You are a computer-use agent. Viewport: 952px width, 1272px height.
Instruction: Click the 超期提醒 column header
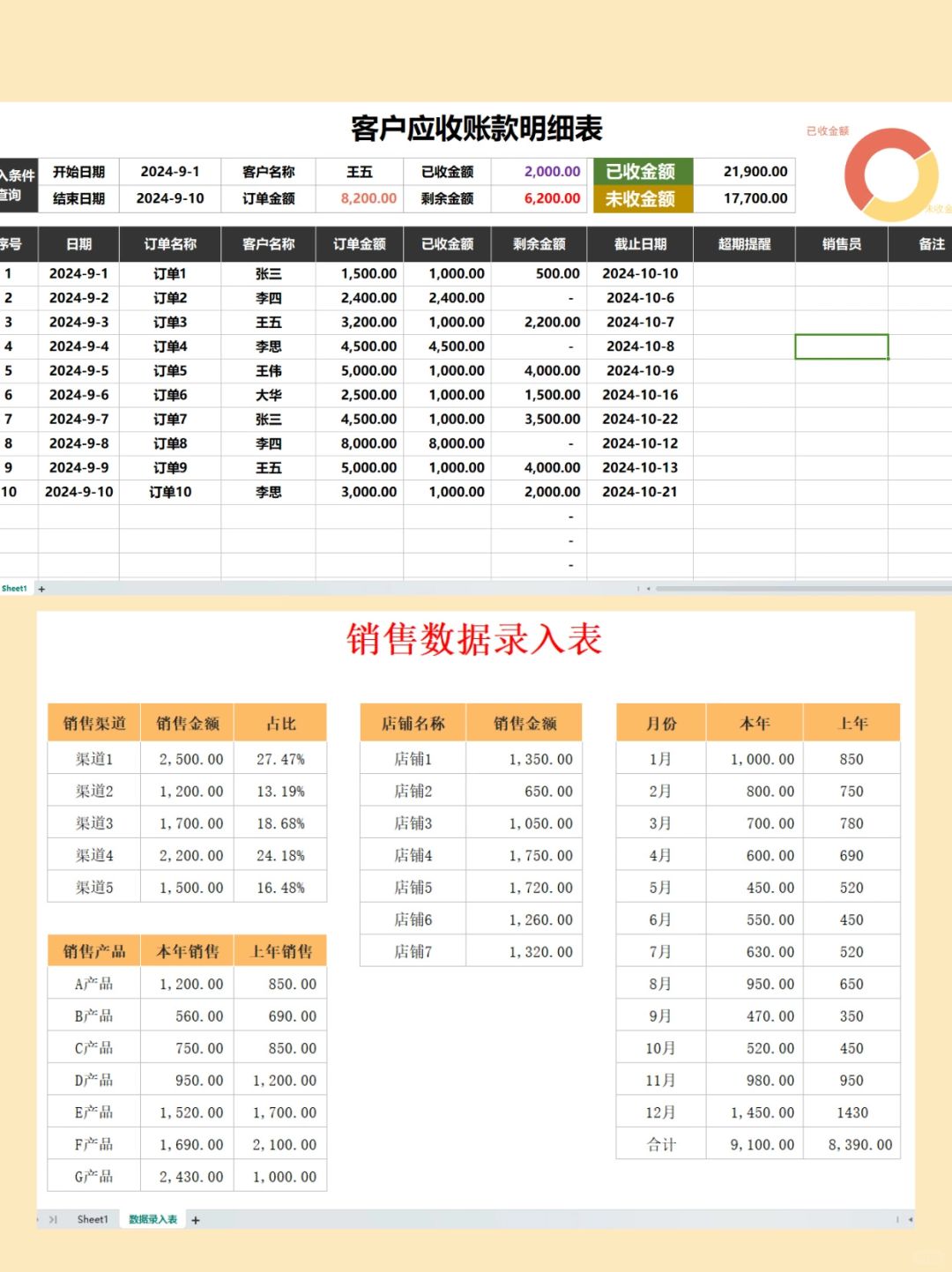tap(745, 244)
